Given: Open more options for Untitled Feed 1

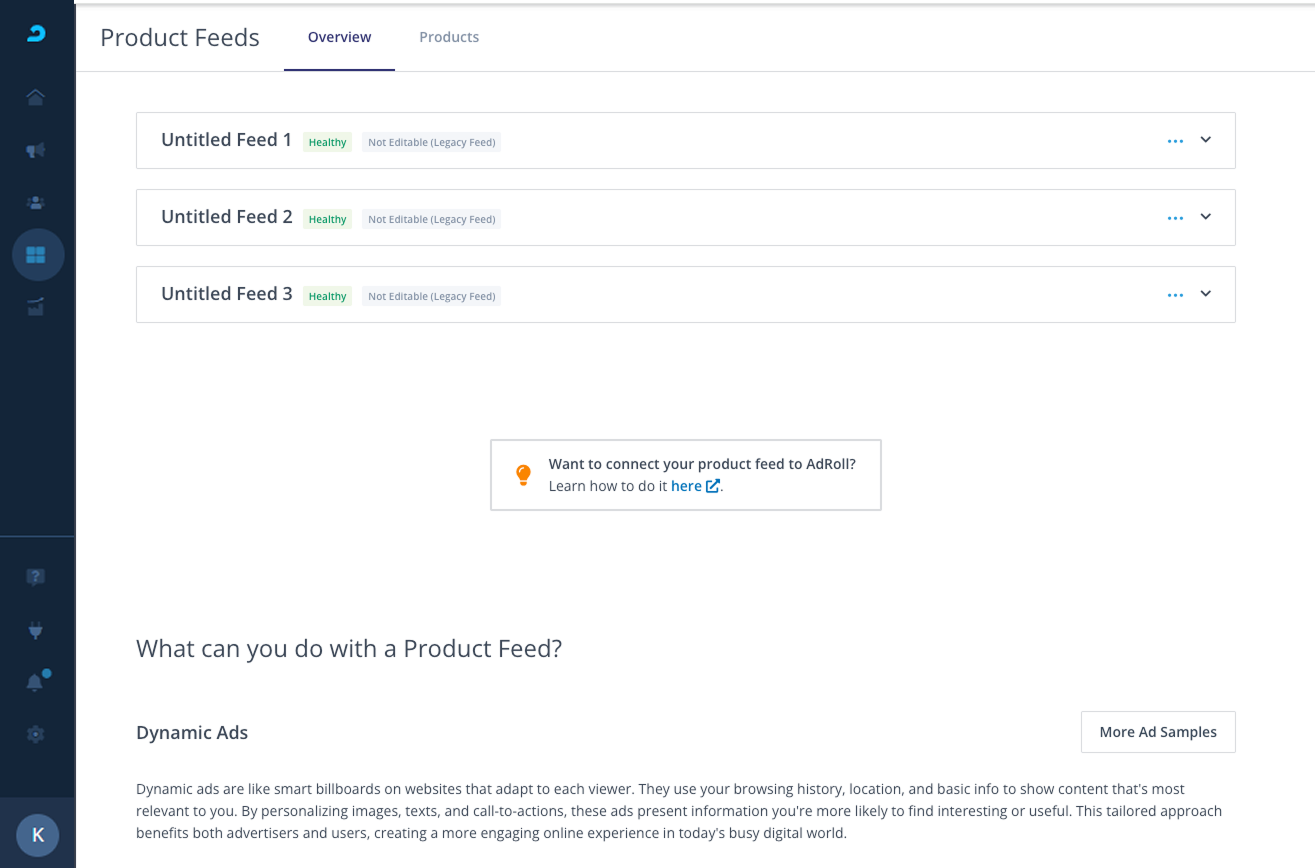Looking at the screenshot, I should coord(1175,141).
